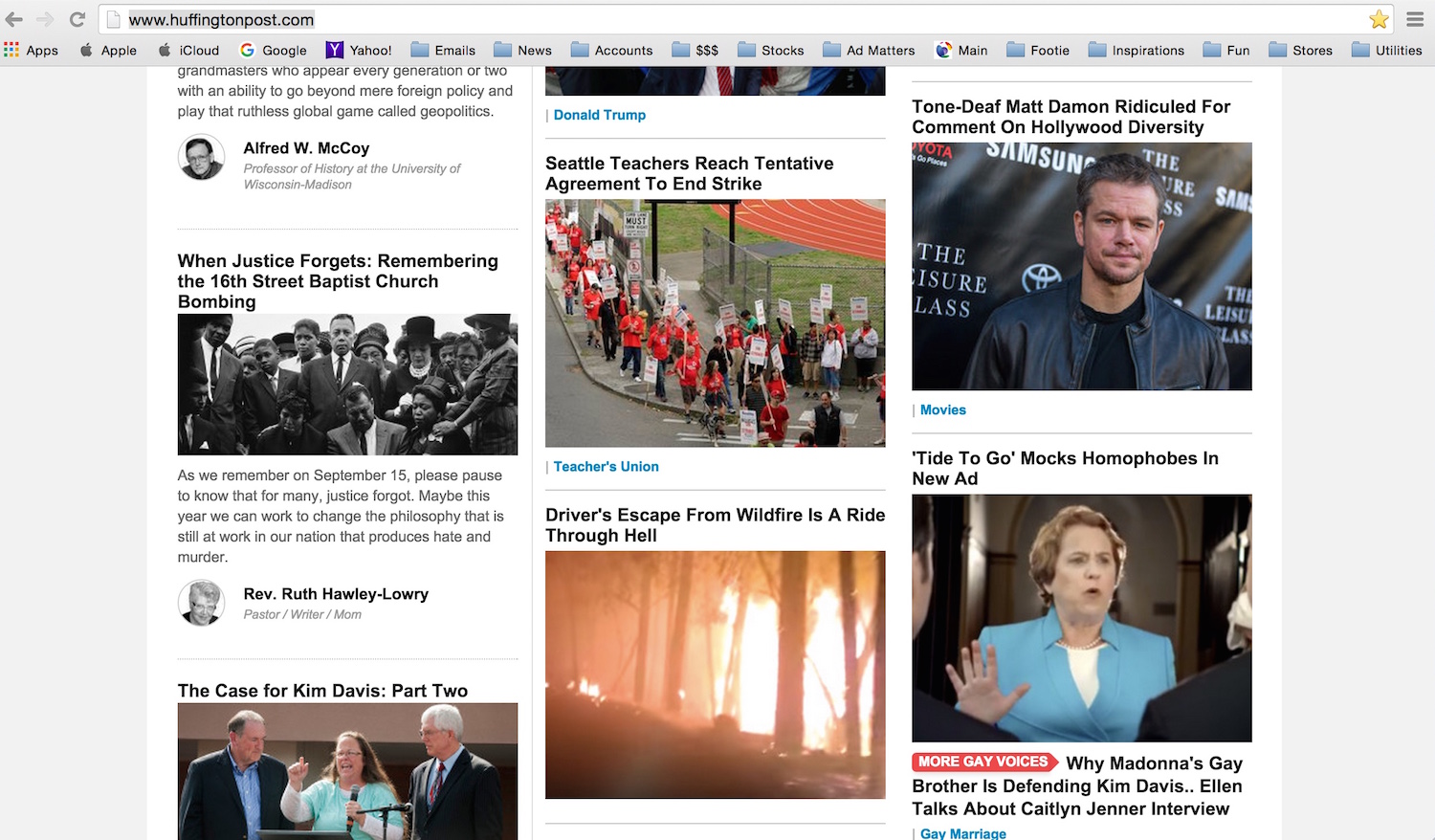The width and height of the screenshot is (1435, 840).
Task: Open the Apple bookmark
Action: click(x=108, y=50)
